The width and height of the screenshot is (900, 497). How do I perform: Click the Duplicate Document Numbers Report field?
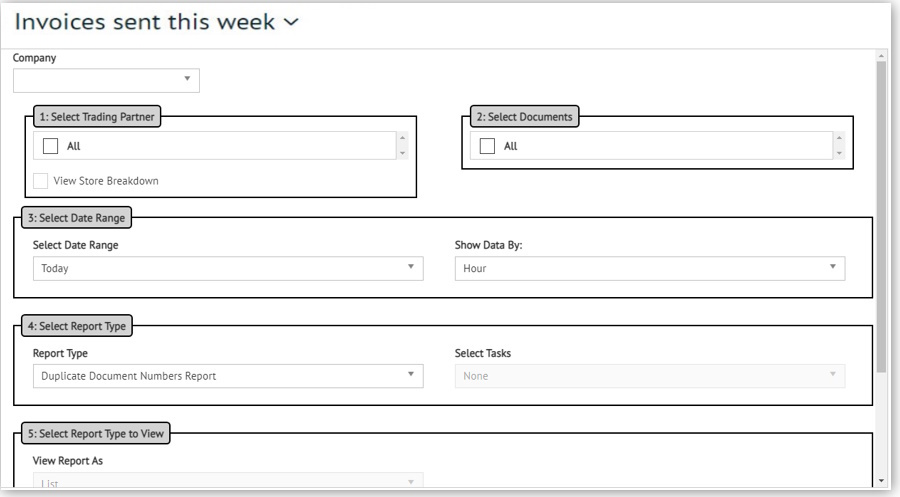click(x=215, y=376)
